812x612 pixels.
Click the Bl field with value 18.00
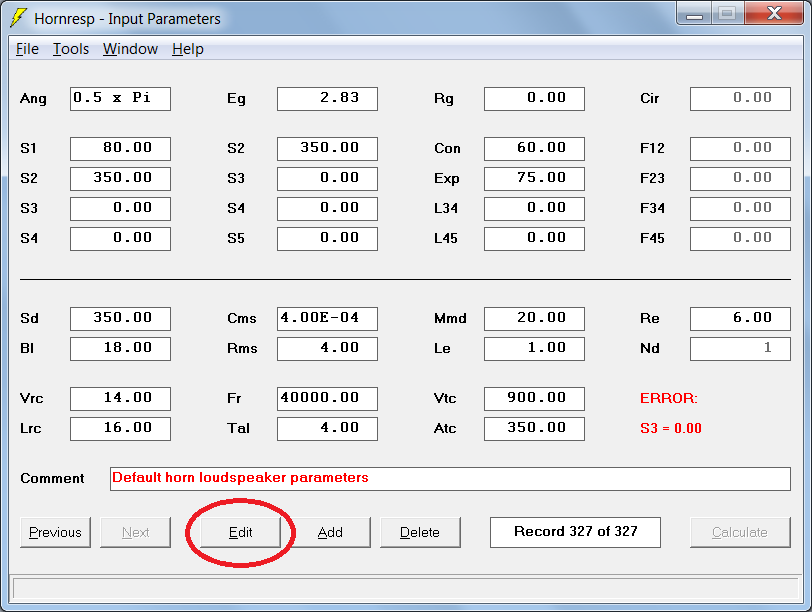120,348
